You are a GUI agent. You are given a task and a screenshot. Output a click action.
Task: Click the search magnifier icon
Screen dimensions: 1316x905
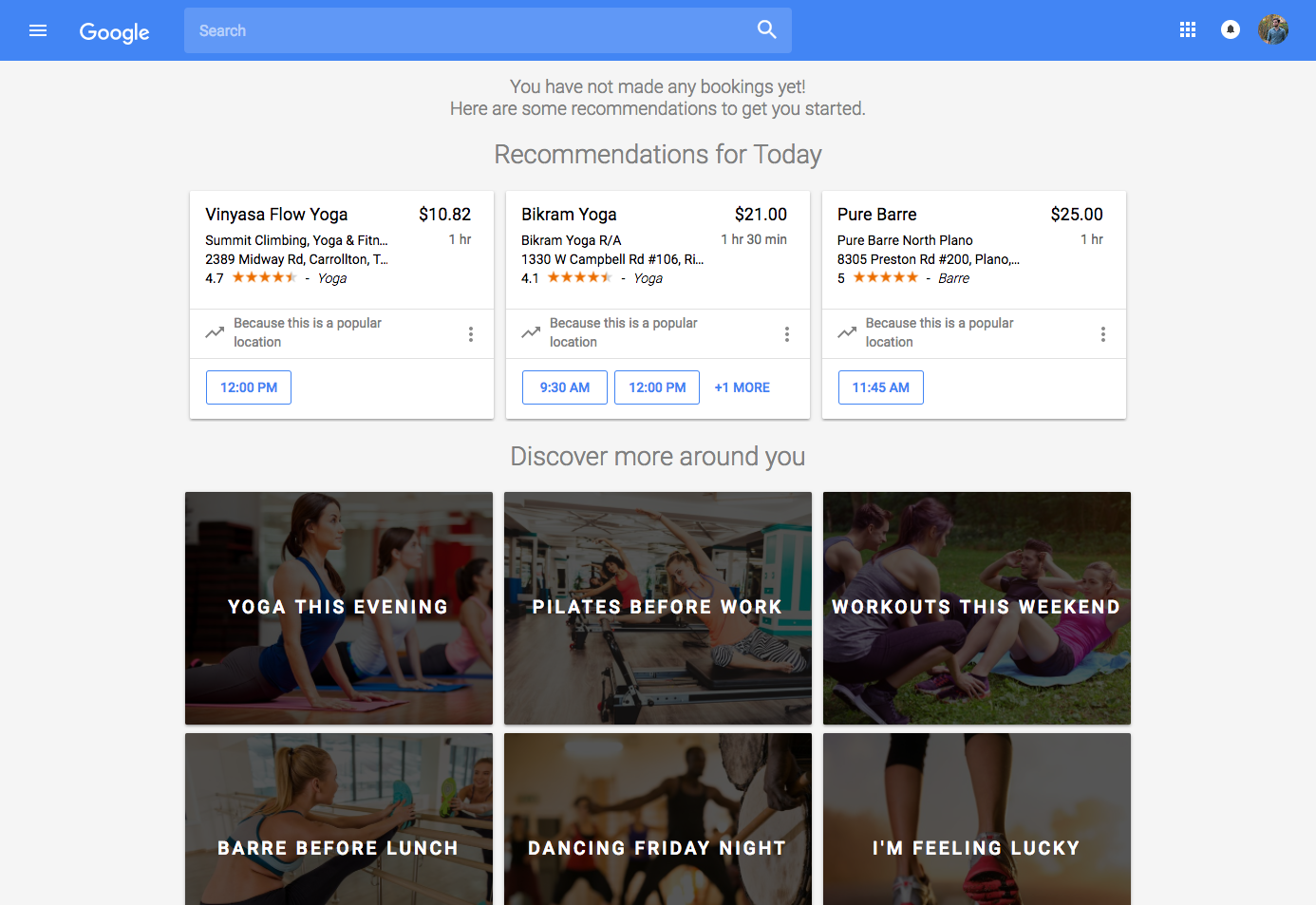coord(767,29)
